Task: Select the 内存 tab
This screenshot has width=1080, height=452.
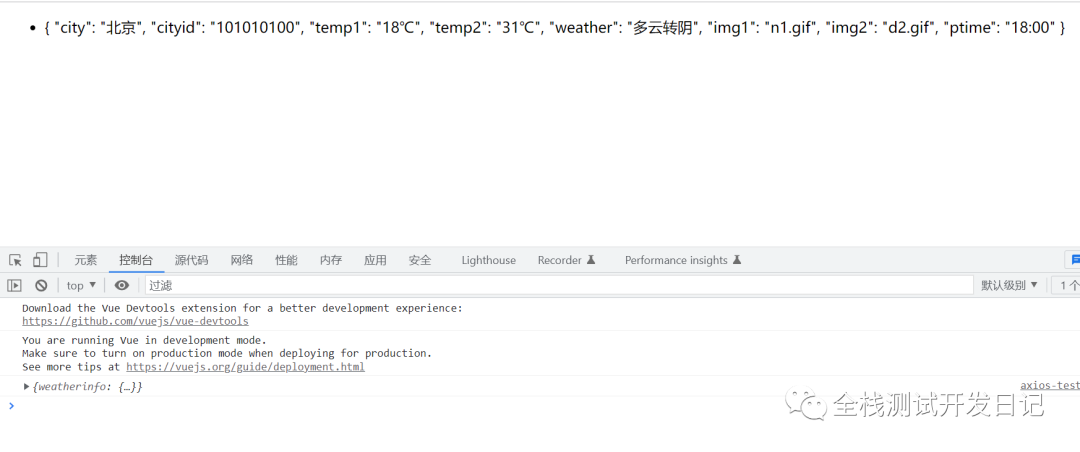Action: pos(331,260)
